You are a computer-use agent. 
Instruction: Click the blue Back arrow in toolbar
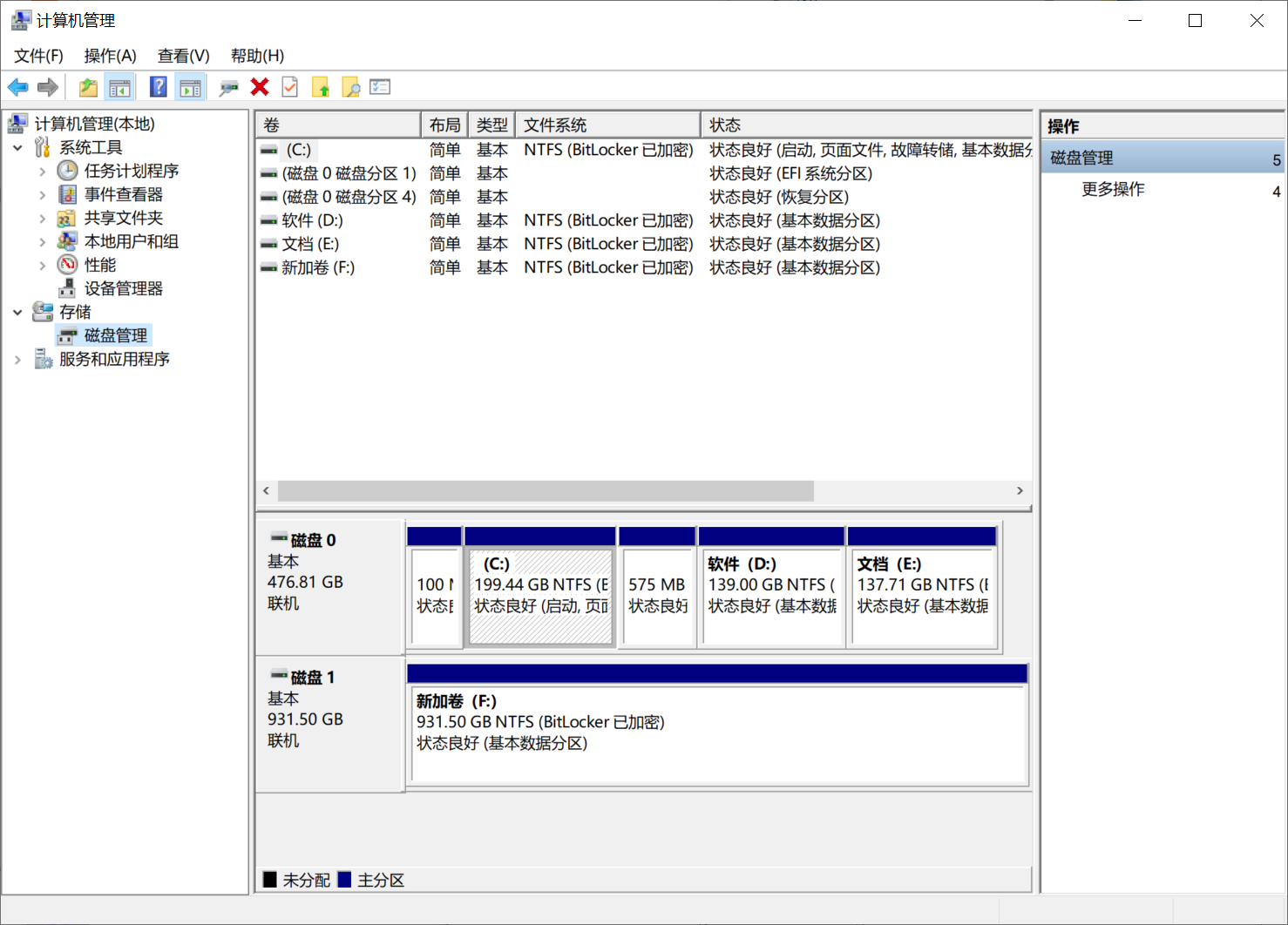[17, 87]
